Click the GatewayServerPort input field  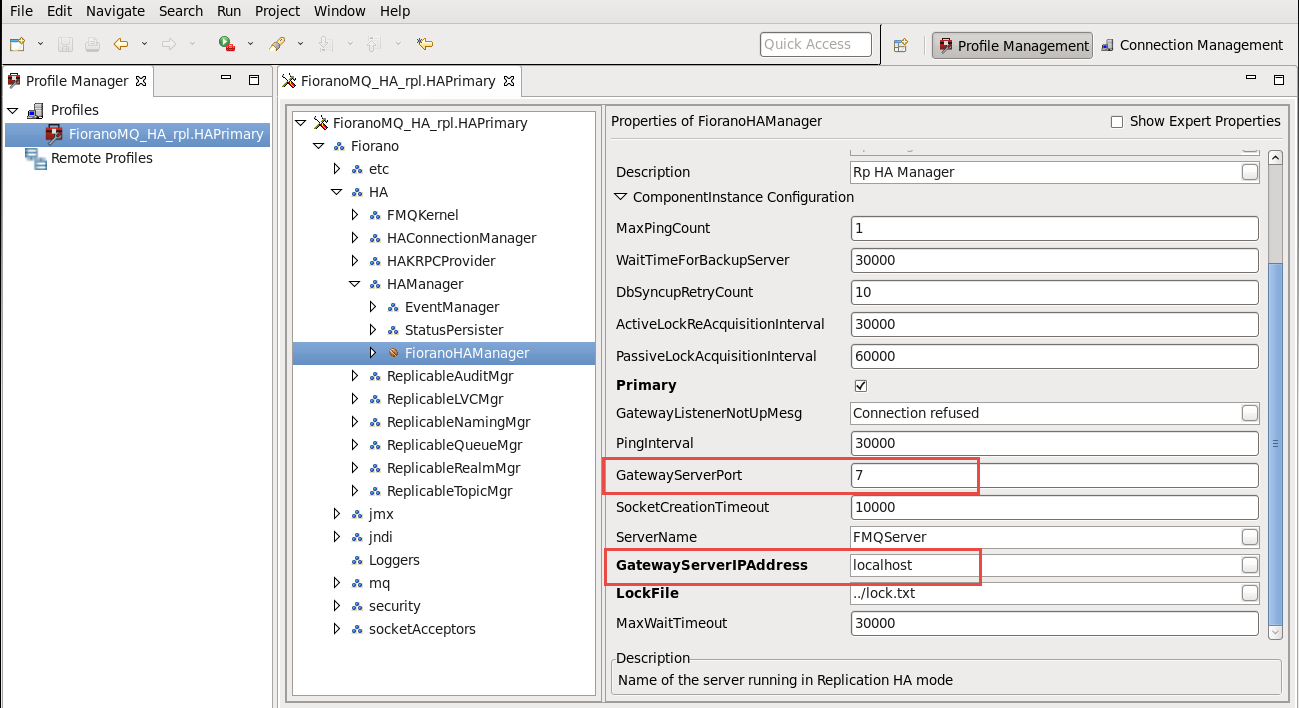[x=1054, y=475]
